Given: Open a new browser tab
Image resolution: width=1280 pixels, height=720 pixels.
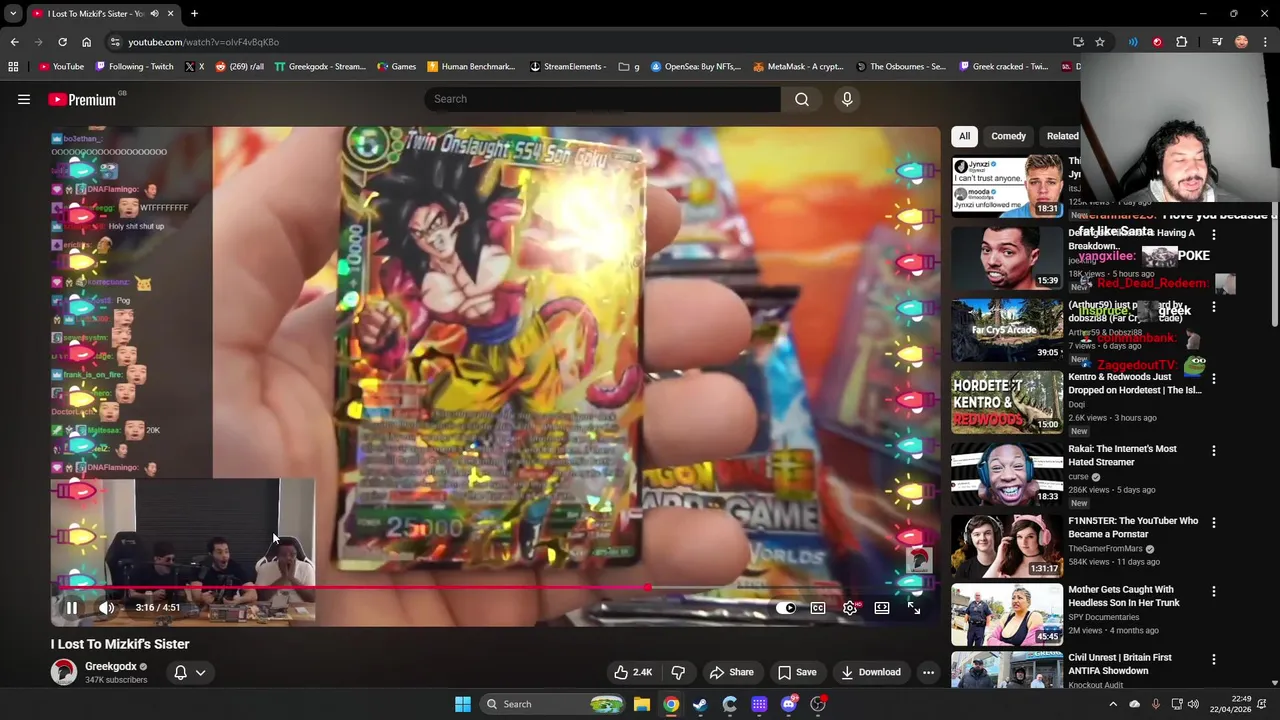Looking at the screenshot, I should point(194,14).
